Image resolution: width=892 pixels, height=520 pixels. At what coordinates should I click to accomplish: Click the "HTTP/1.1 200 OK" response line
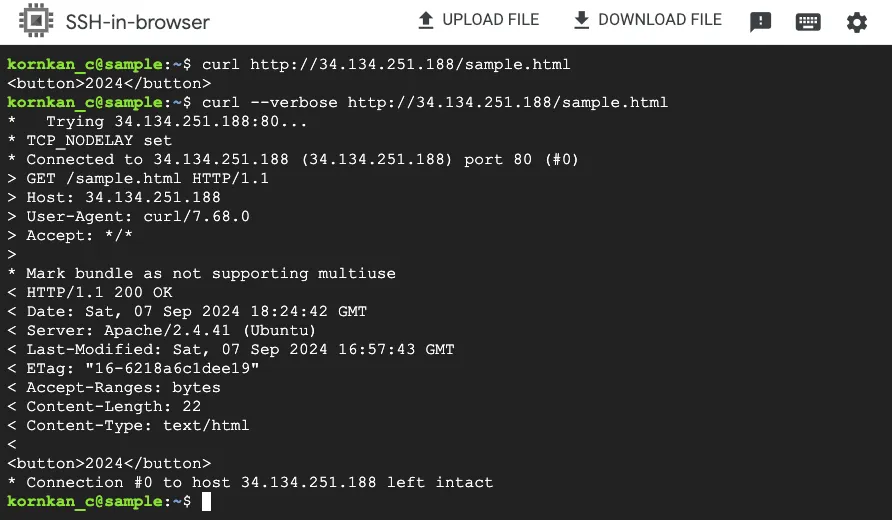click(99, 292)
